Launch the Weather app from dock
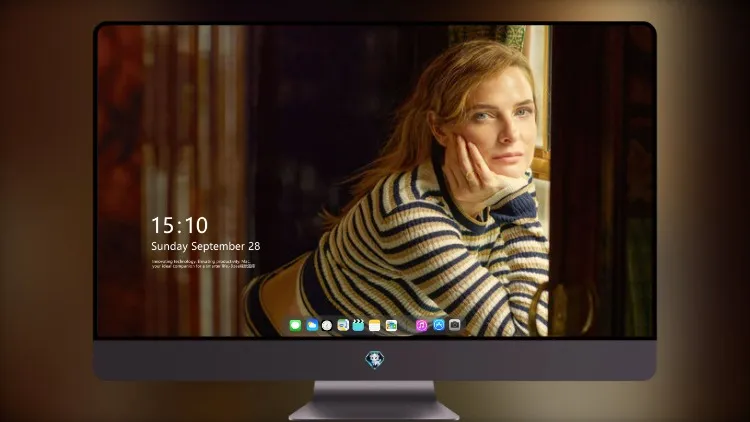750x422 pixels. click(312, 325)
